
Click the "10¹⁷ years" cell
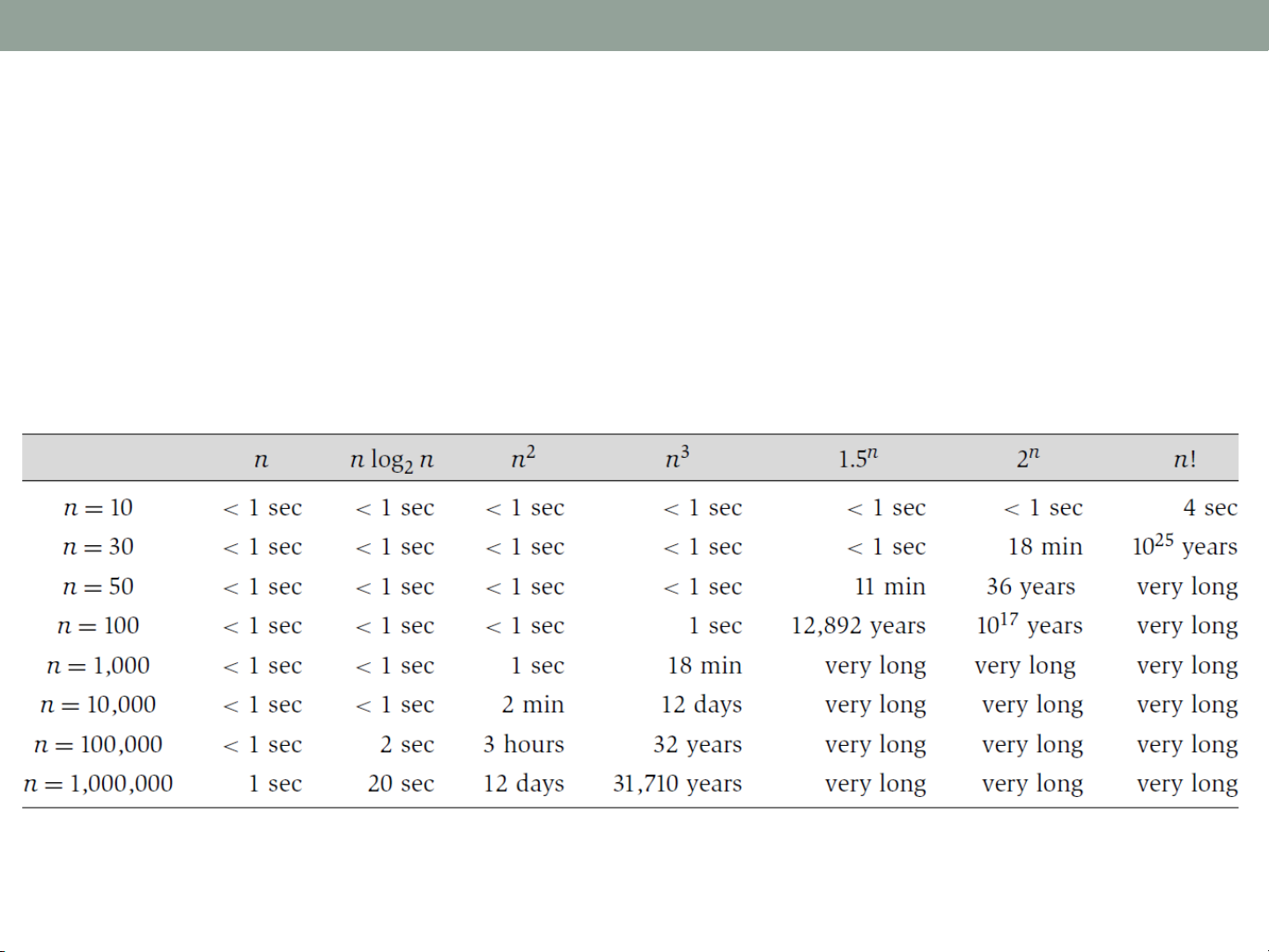tap(1029, 625)
